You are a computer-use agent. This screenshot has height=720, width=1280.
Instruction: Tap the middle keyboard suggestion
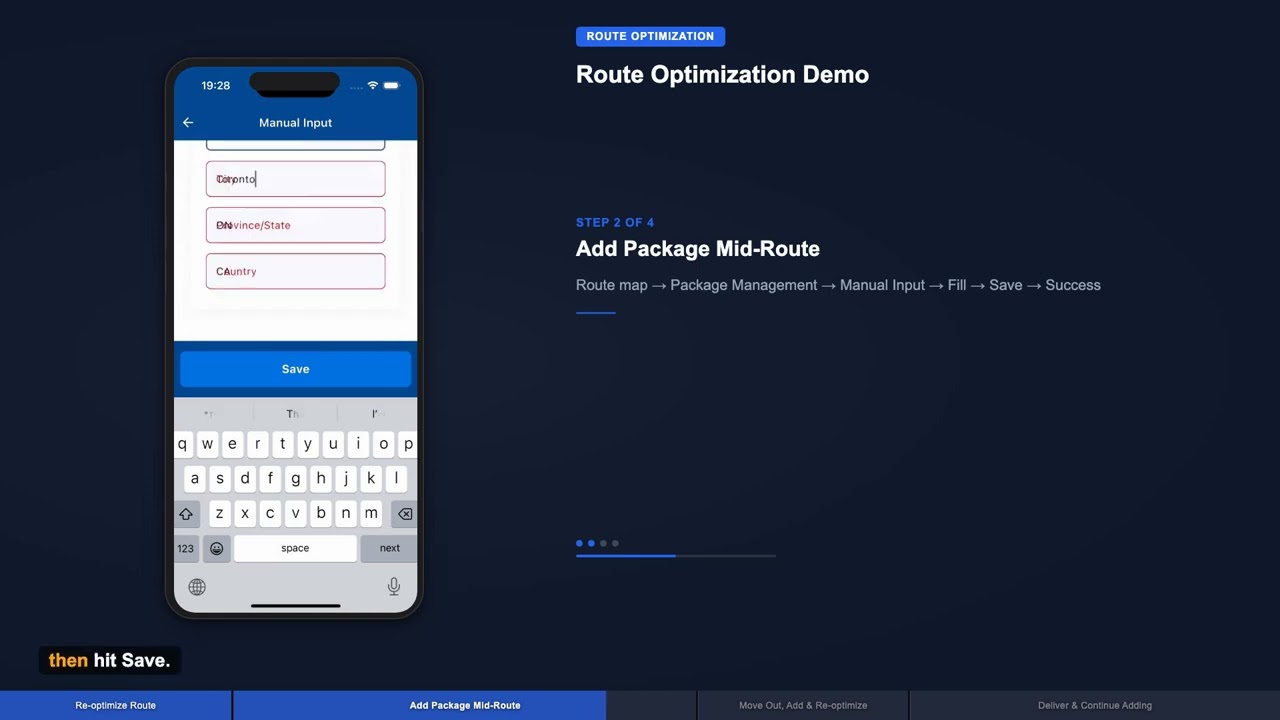(295, 413)
